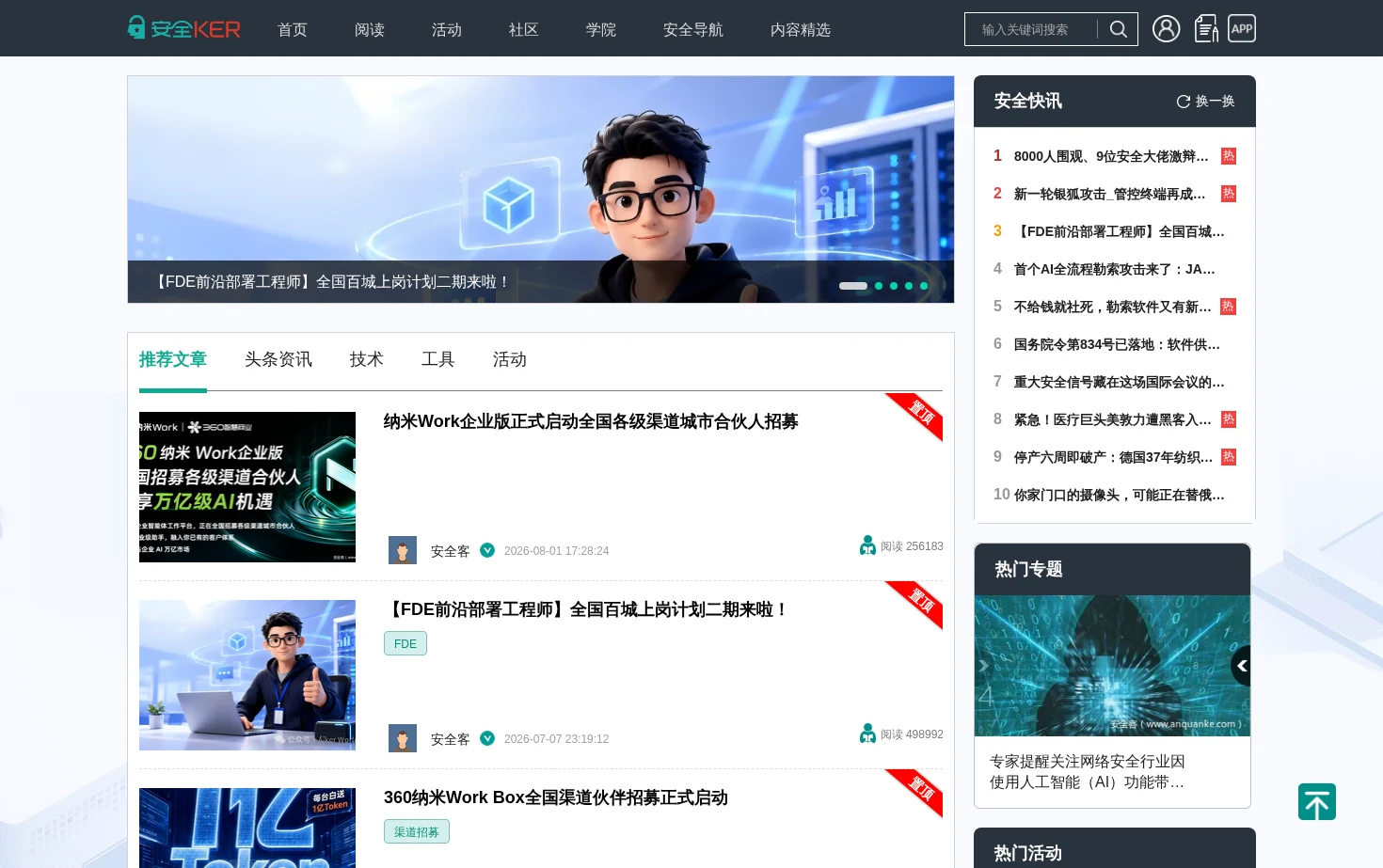Click the FDE tag label
Screen dimensions: 1383x868
click(405, 643)
